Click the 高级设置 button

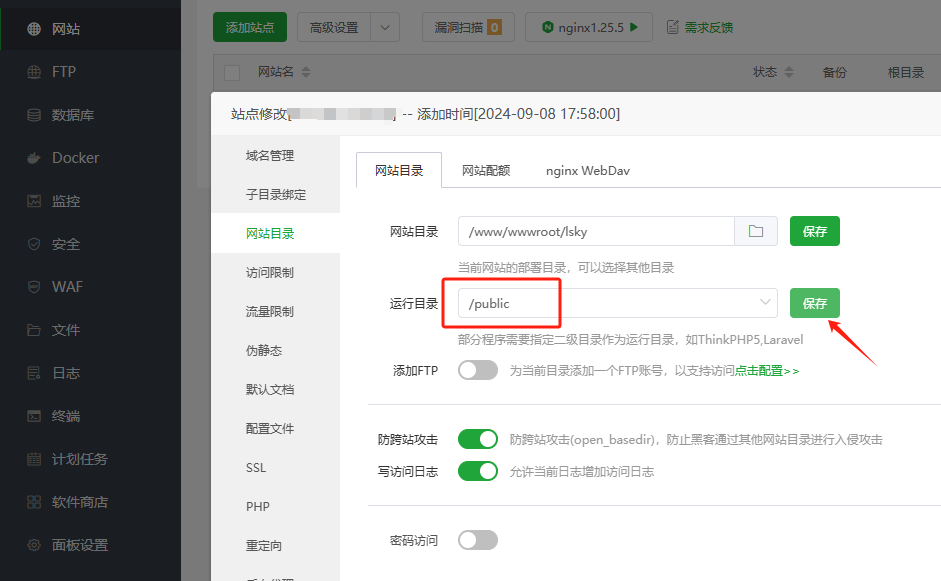tap(334, 28)
